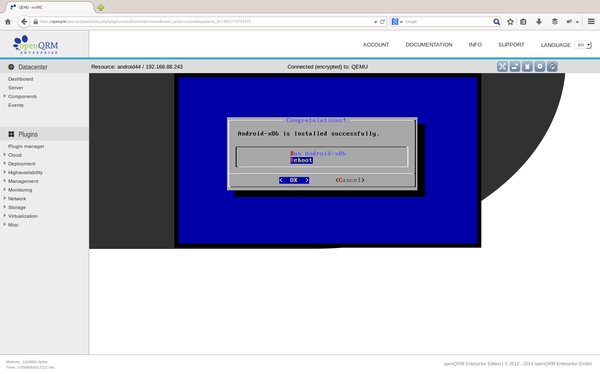This screenshot has height=374, width=600.
Task: Click the noVNC disconnect icon
Action: point(552,67)
